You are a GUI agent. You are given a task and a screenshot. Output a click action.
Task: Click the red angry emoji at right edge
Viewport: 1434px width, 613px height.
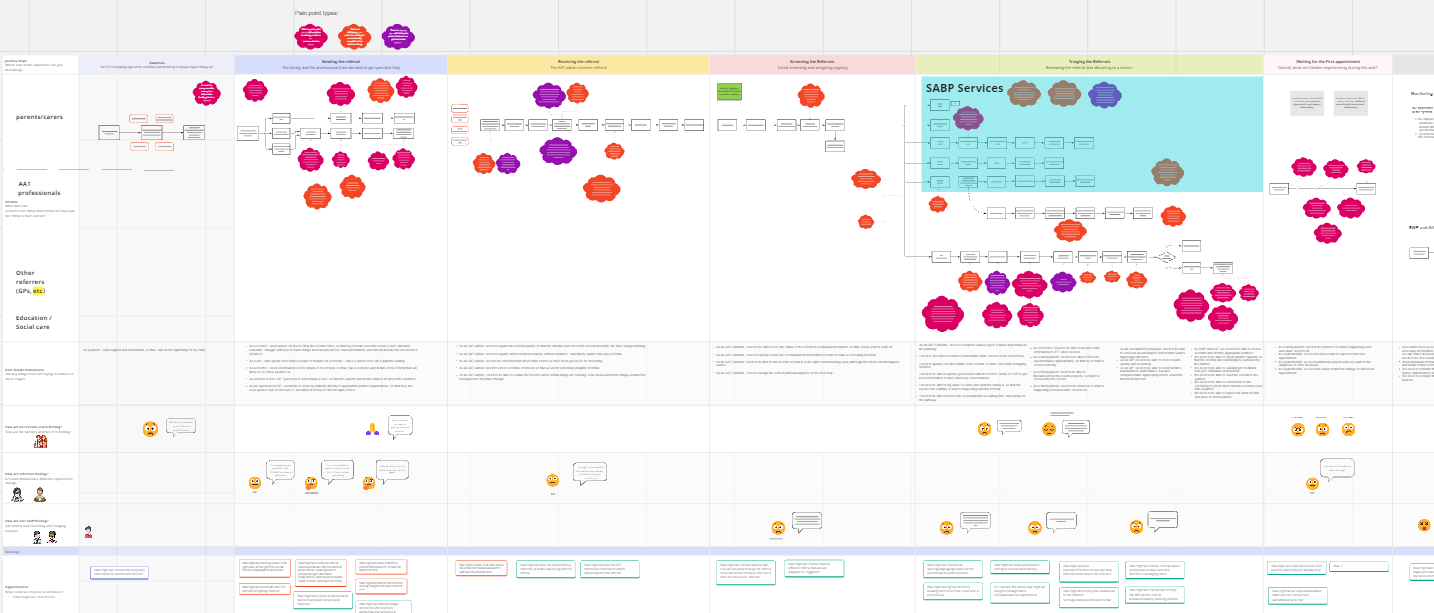click(1424, 525)
